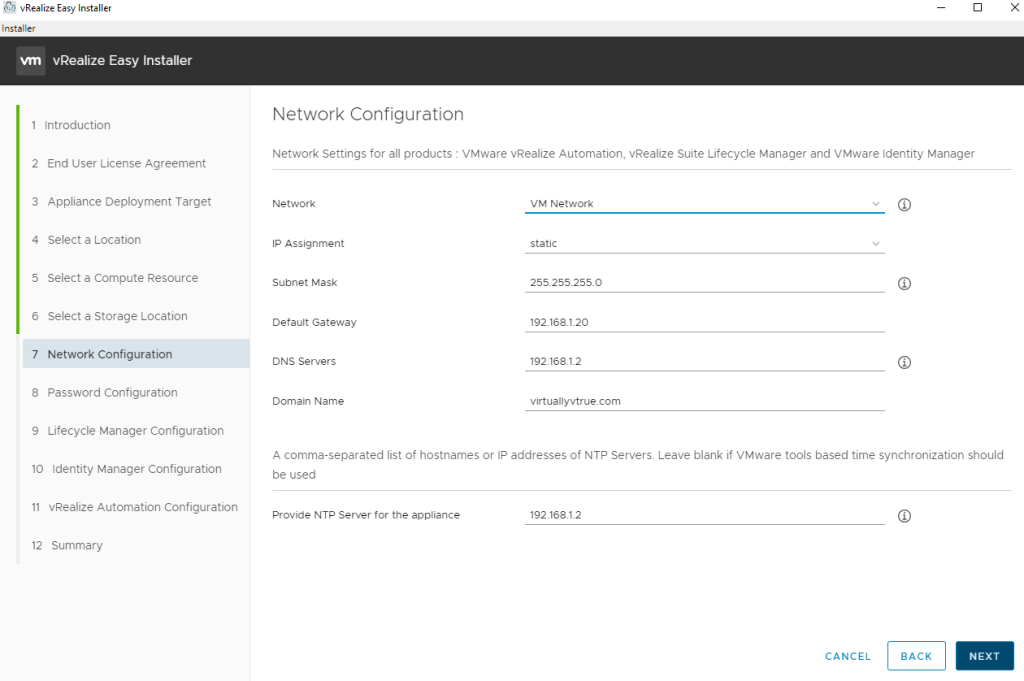Select the Password Configuration step
The width and height of the screenshot is (1024, 681).
[x=112, y=392]
